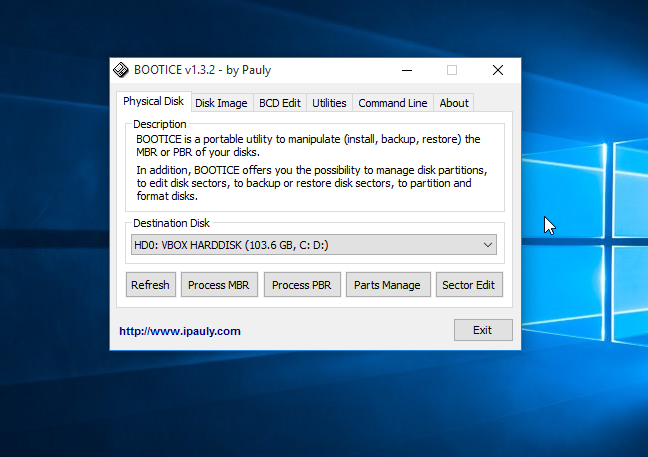Minimize the BOOTICE window
648x457 pixels.
(406, 70)
